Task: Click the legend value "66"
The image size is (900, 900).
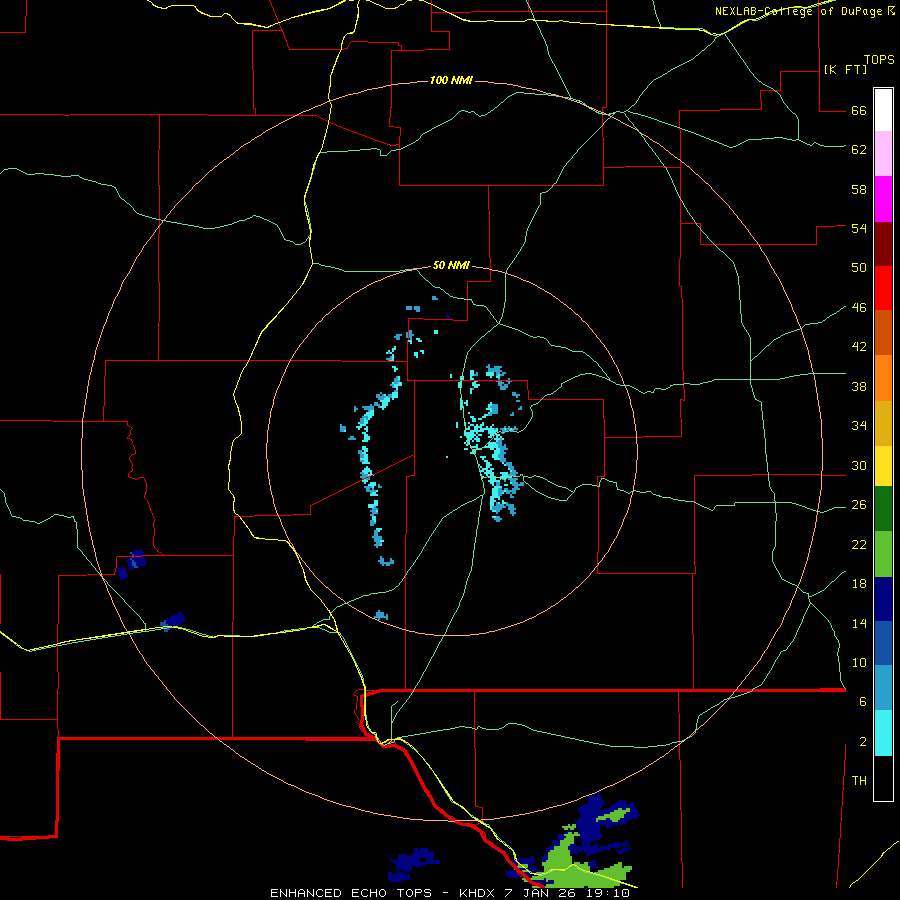Action: [859, 110]
